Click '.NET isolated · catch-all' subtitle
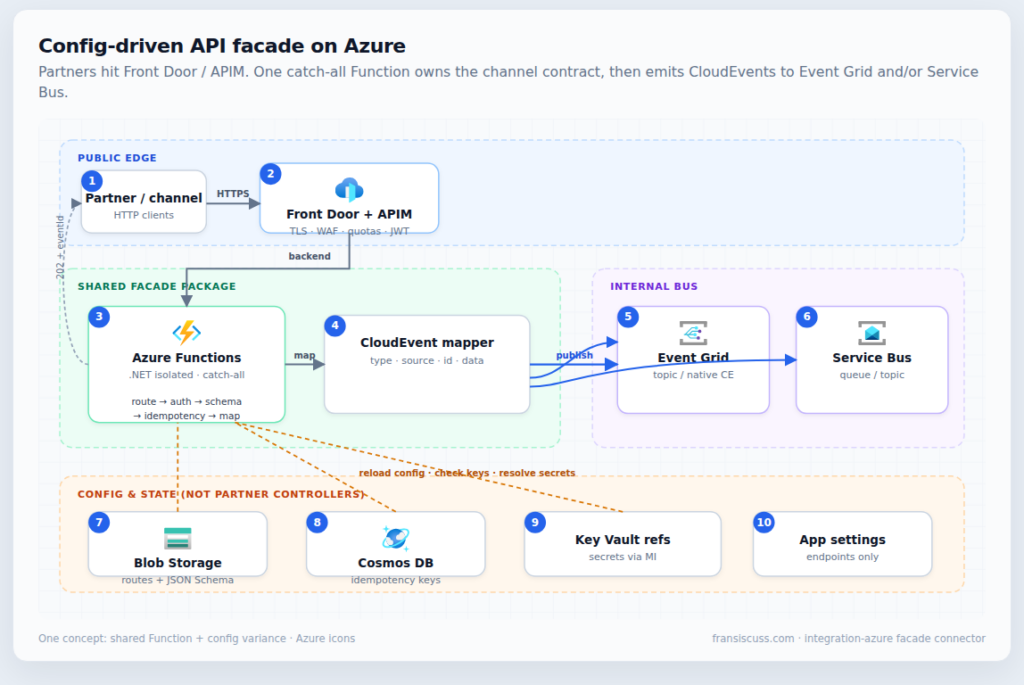Viewport: 1024px width, 685px height. click(x=187, y=375)
